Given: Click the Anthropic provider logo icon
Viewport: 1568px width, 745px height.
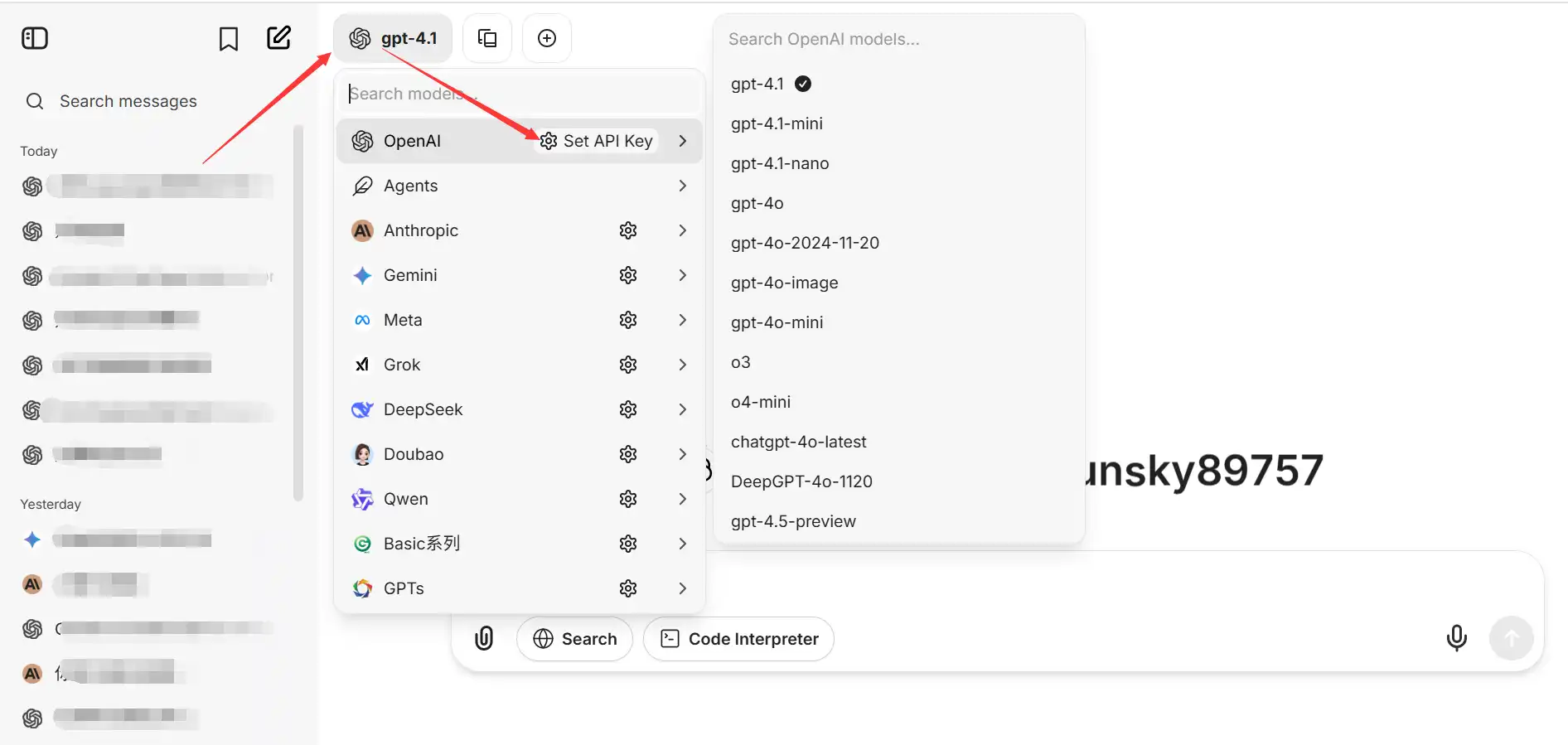Looking at the screenshot, I should click(x=362, y=230).
